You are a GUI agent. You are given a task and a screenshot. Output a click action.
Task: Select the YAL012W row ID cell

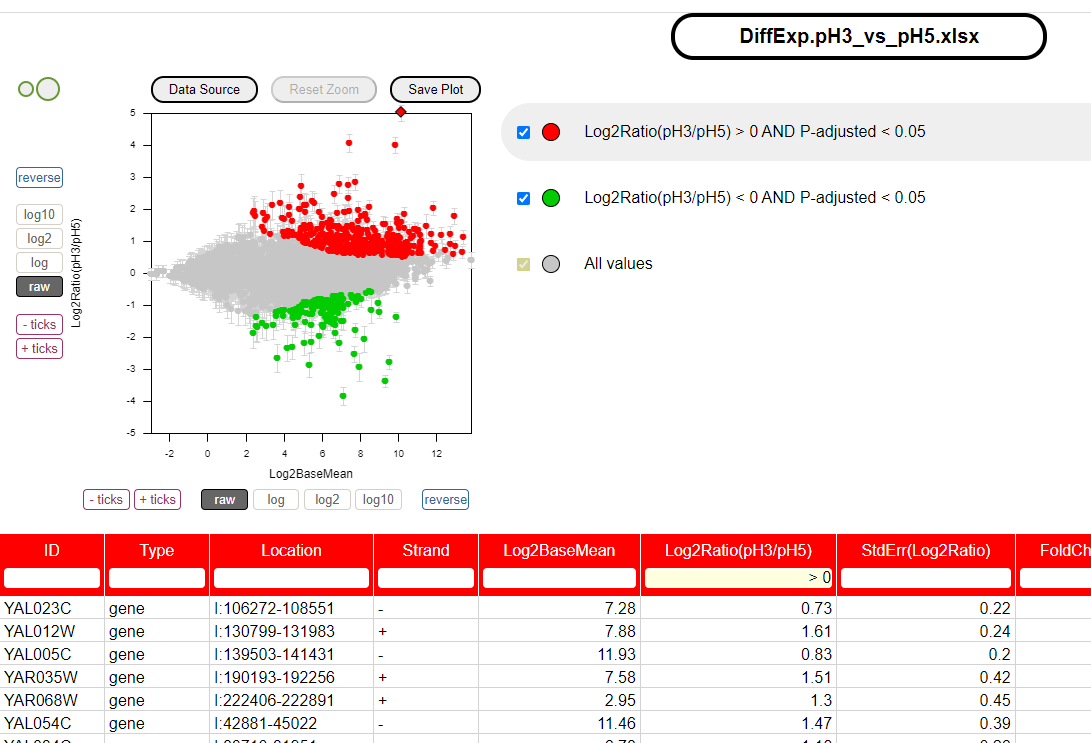pyautogui.click(x=52, y=631)
